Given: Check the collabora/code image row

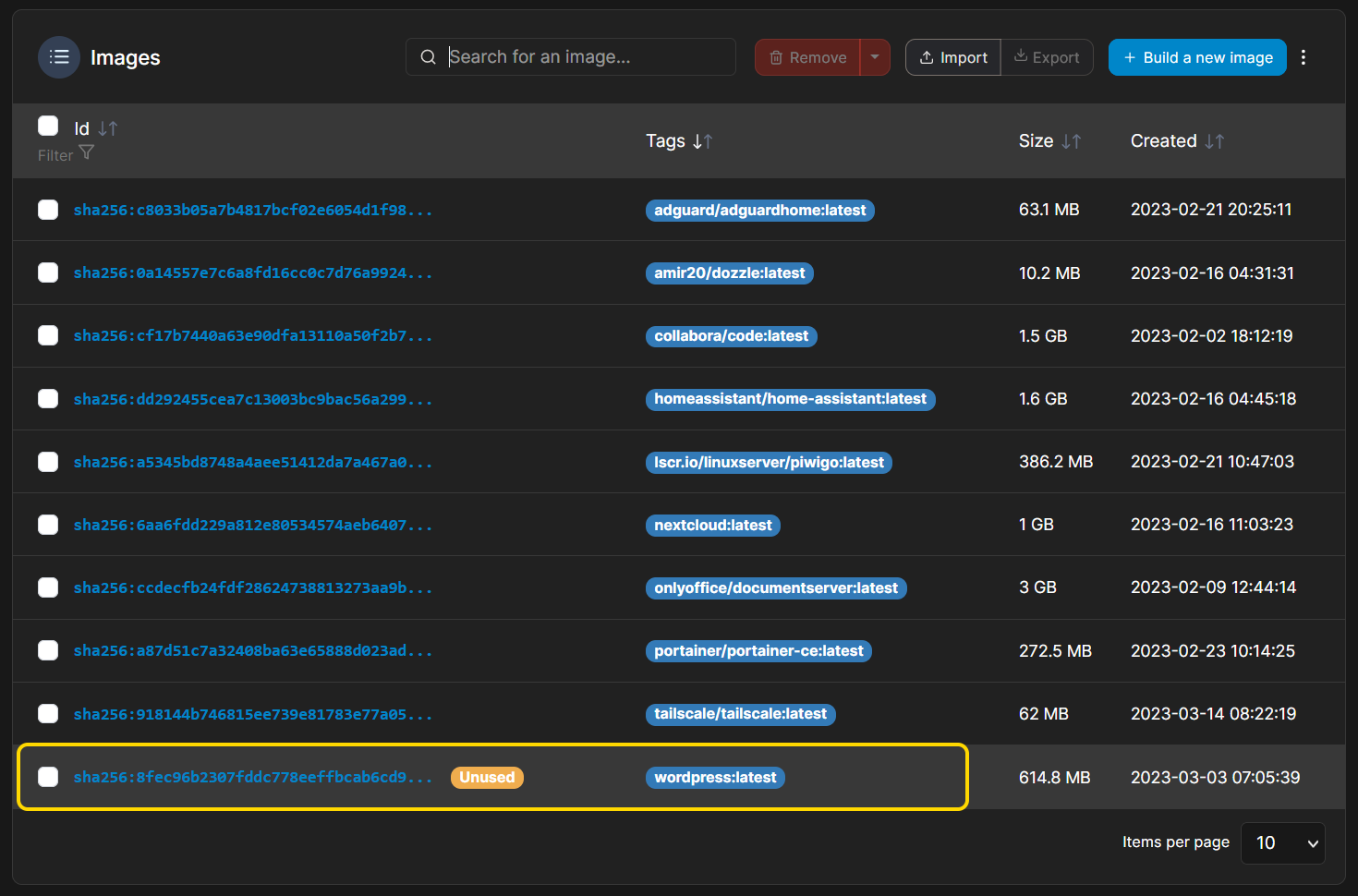Looking at the screenshot, I should pyautogui.click(x=48, y=335).
